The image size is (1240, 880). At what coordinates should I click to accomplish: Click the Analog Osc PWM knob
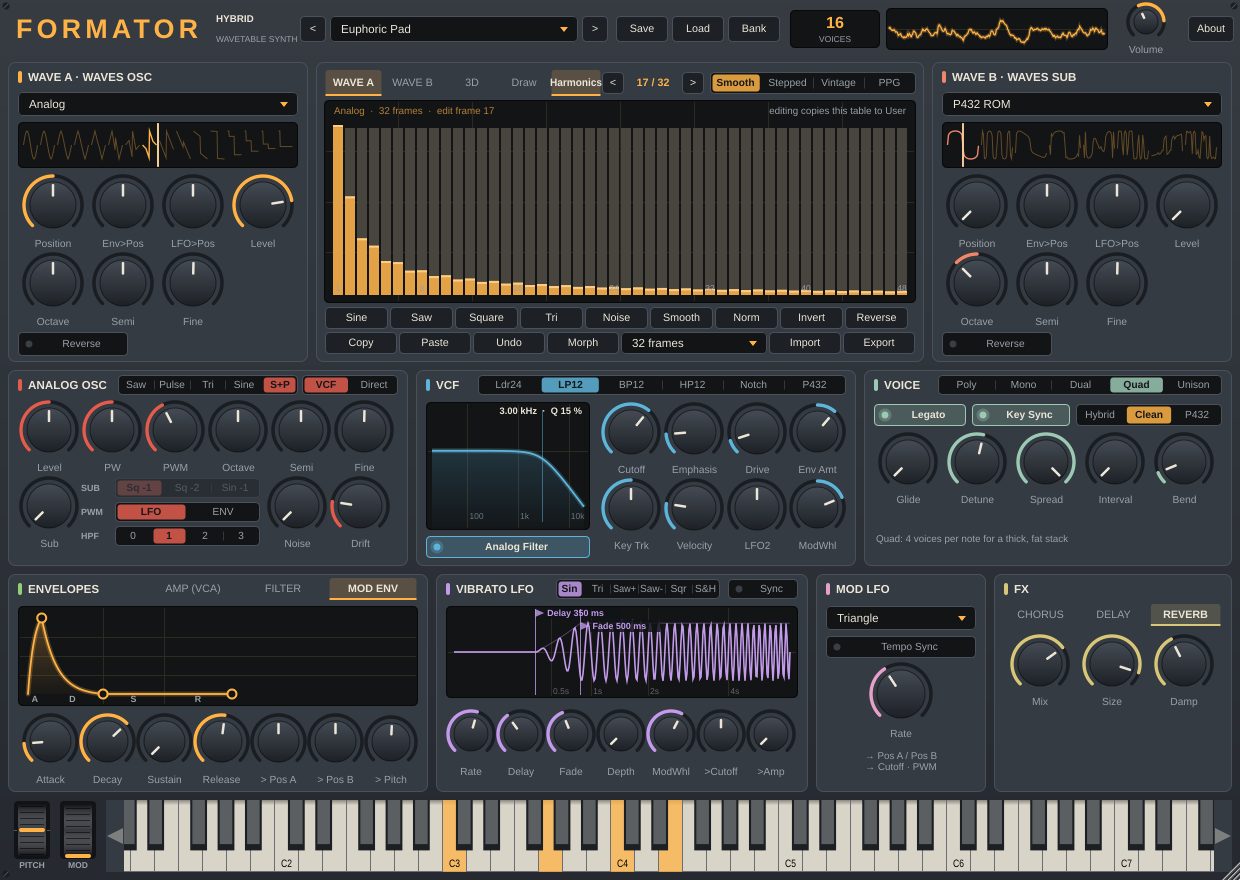click(x=175, y=429)
